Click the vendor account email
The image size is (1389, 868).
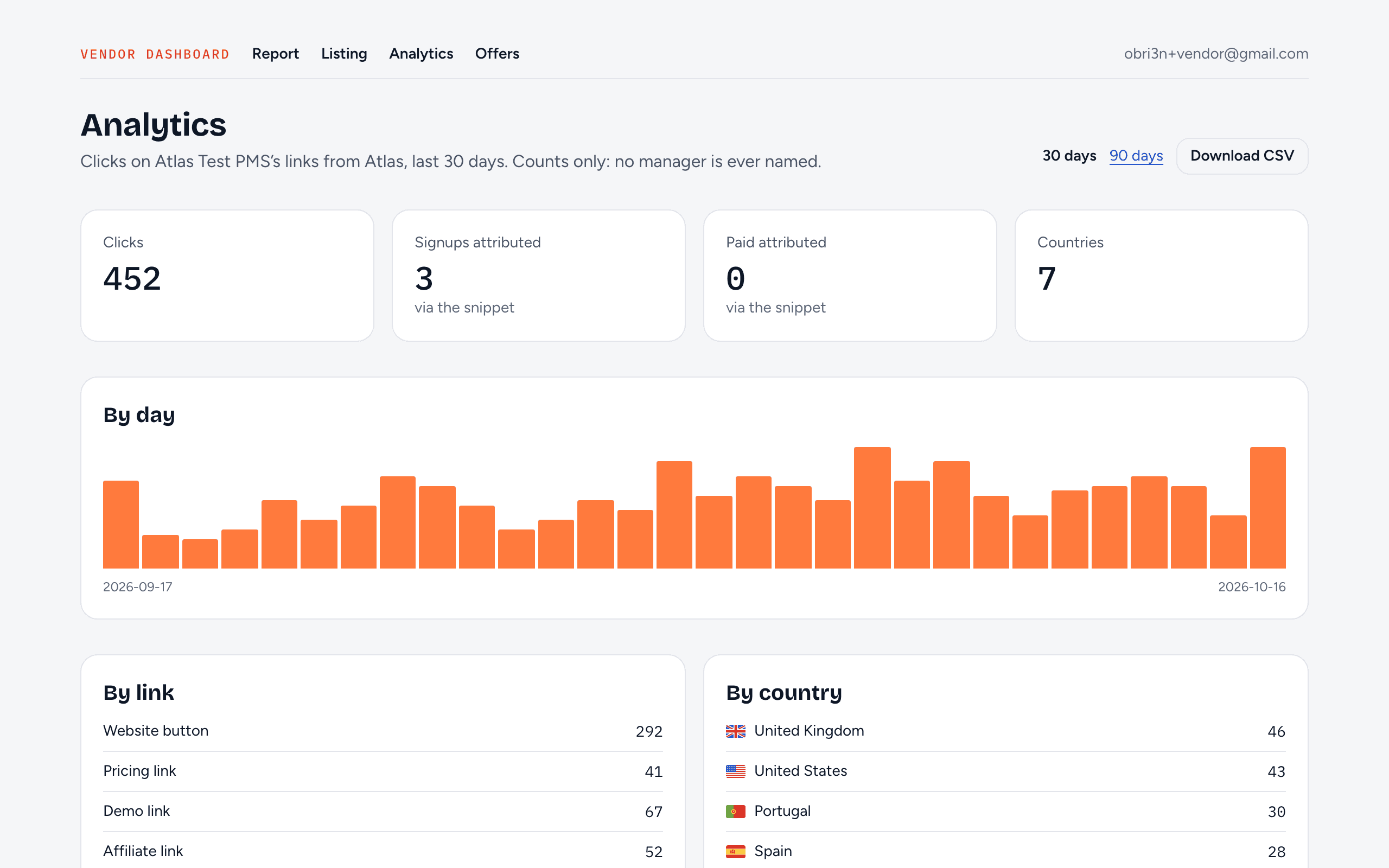[x=1216, y=53]
